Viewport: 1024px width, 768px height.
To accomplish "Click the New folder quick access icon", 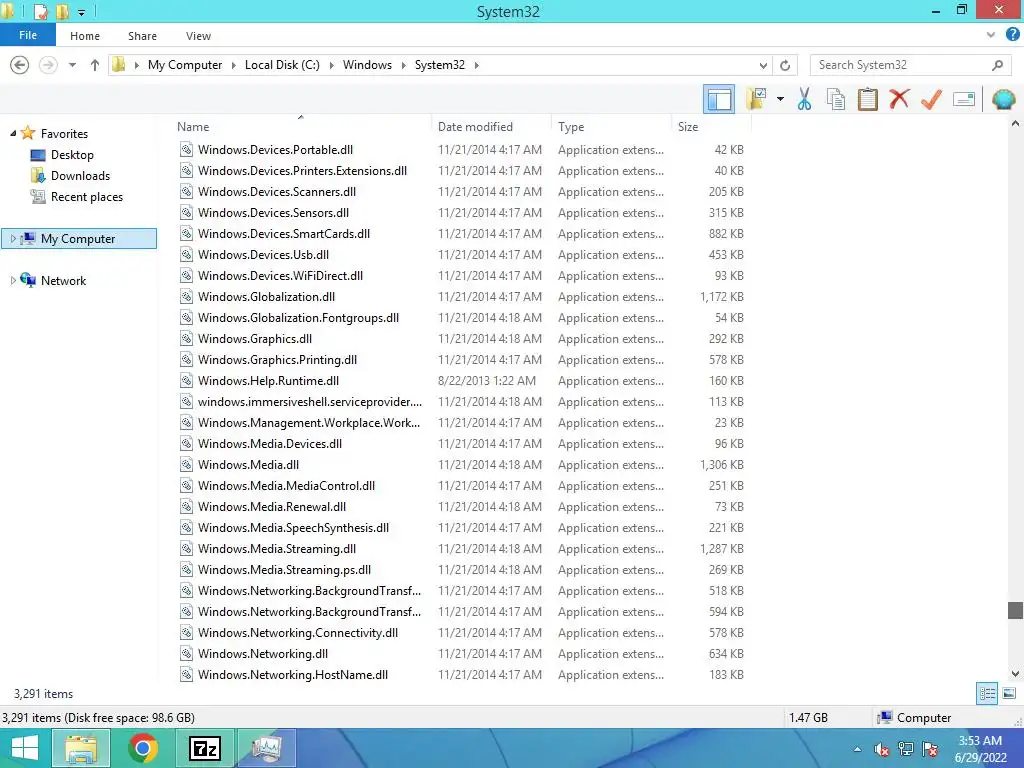I will coord(62,11).
